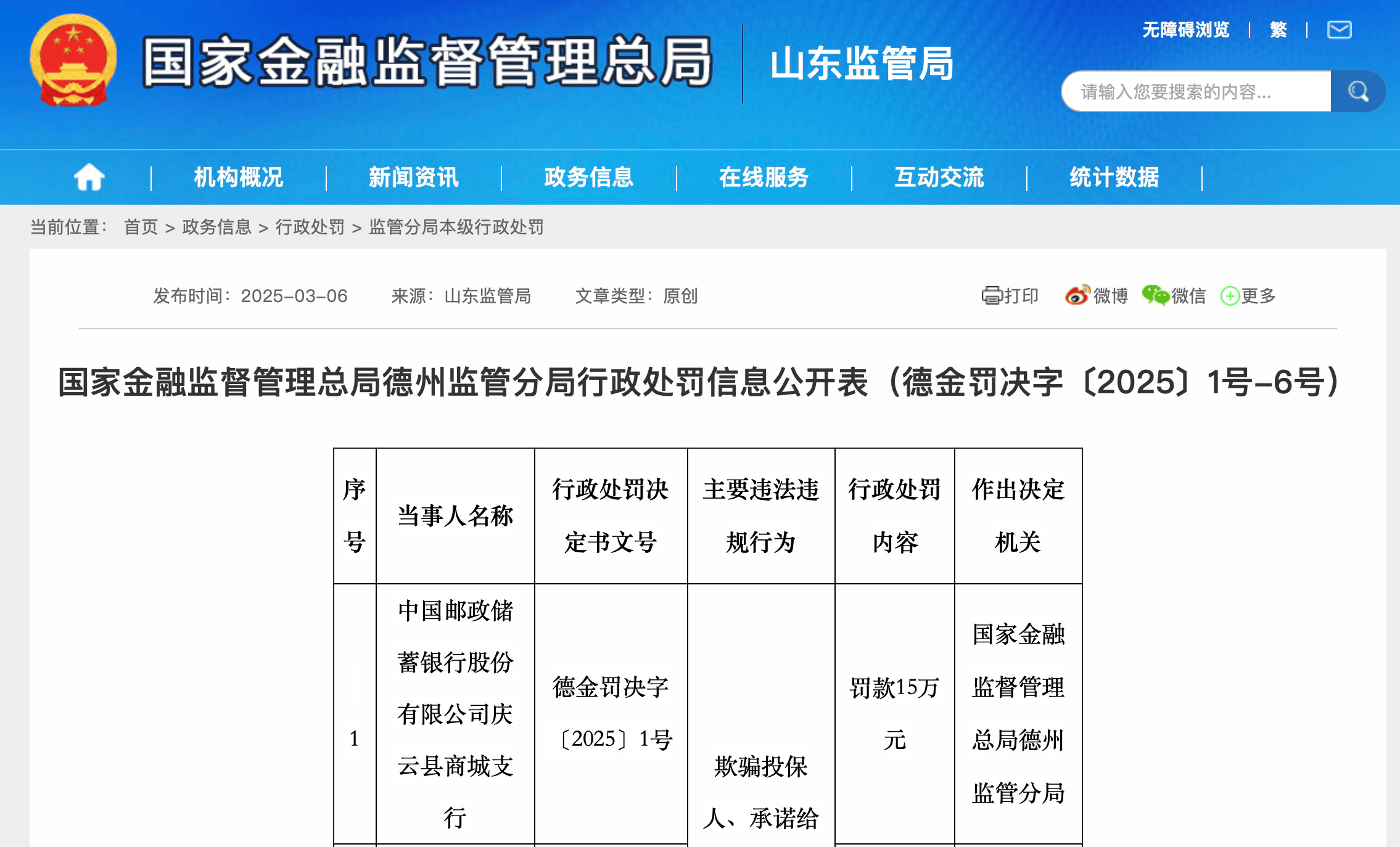
Task: Click 打印 text label
Action: click(x=1021, y=296)
